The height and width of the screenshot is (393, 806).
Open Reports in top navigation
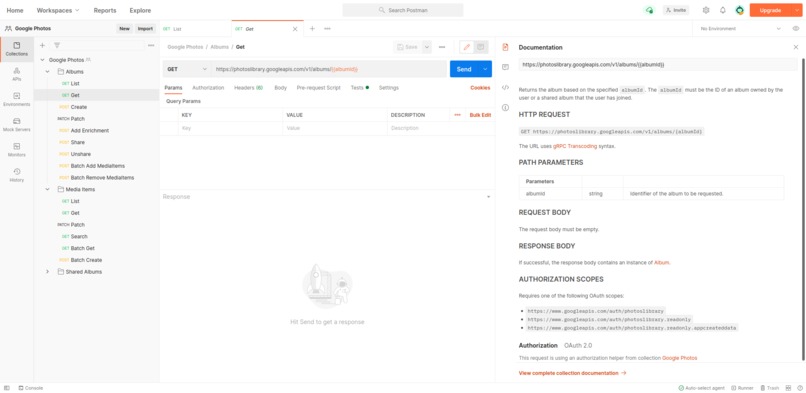105,10
